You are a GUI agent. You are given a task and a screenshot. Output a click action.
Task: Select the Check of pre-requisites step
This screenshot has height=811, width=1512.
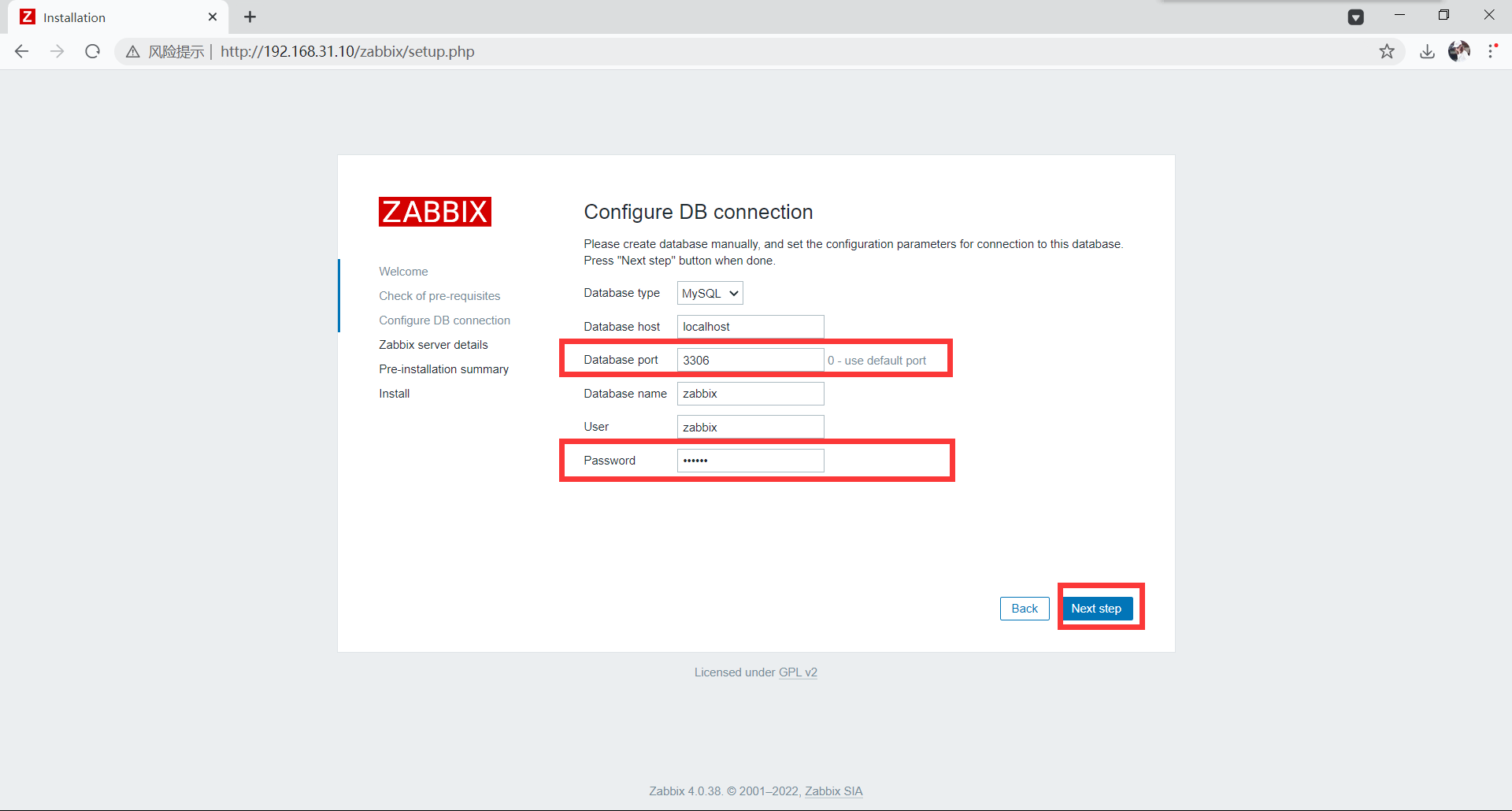coord(439,296)
